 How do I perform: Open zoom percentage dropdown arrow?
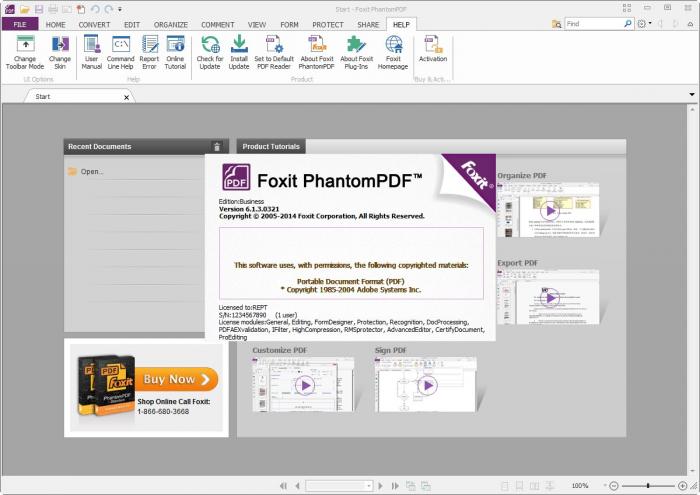(605, 486)
